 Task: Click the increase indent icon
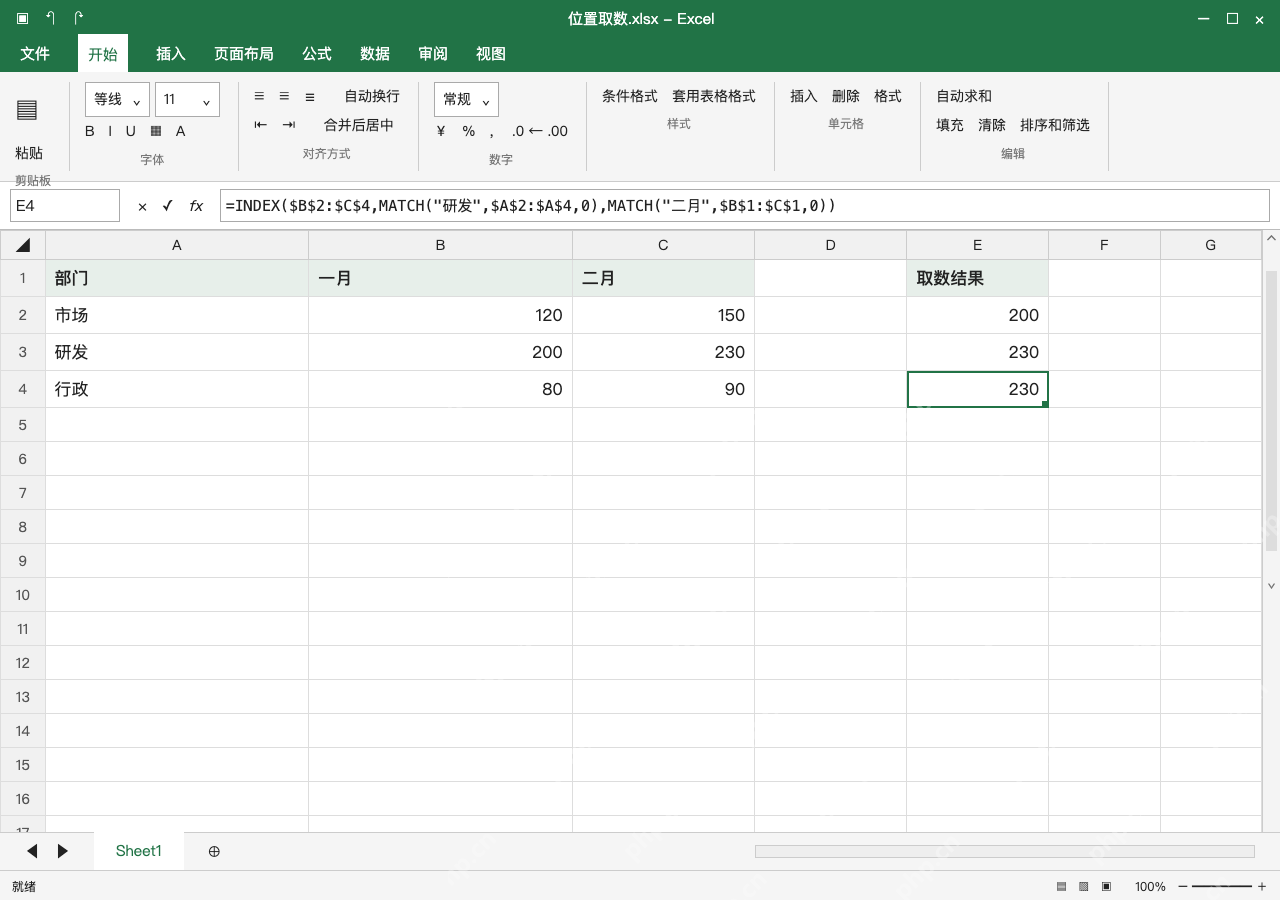[x=289, y=125]
